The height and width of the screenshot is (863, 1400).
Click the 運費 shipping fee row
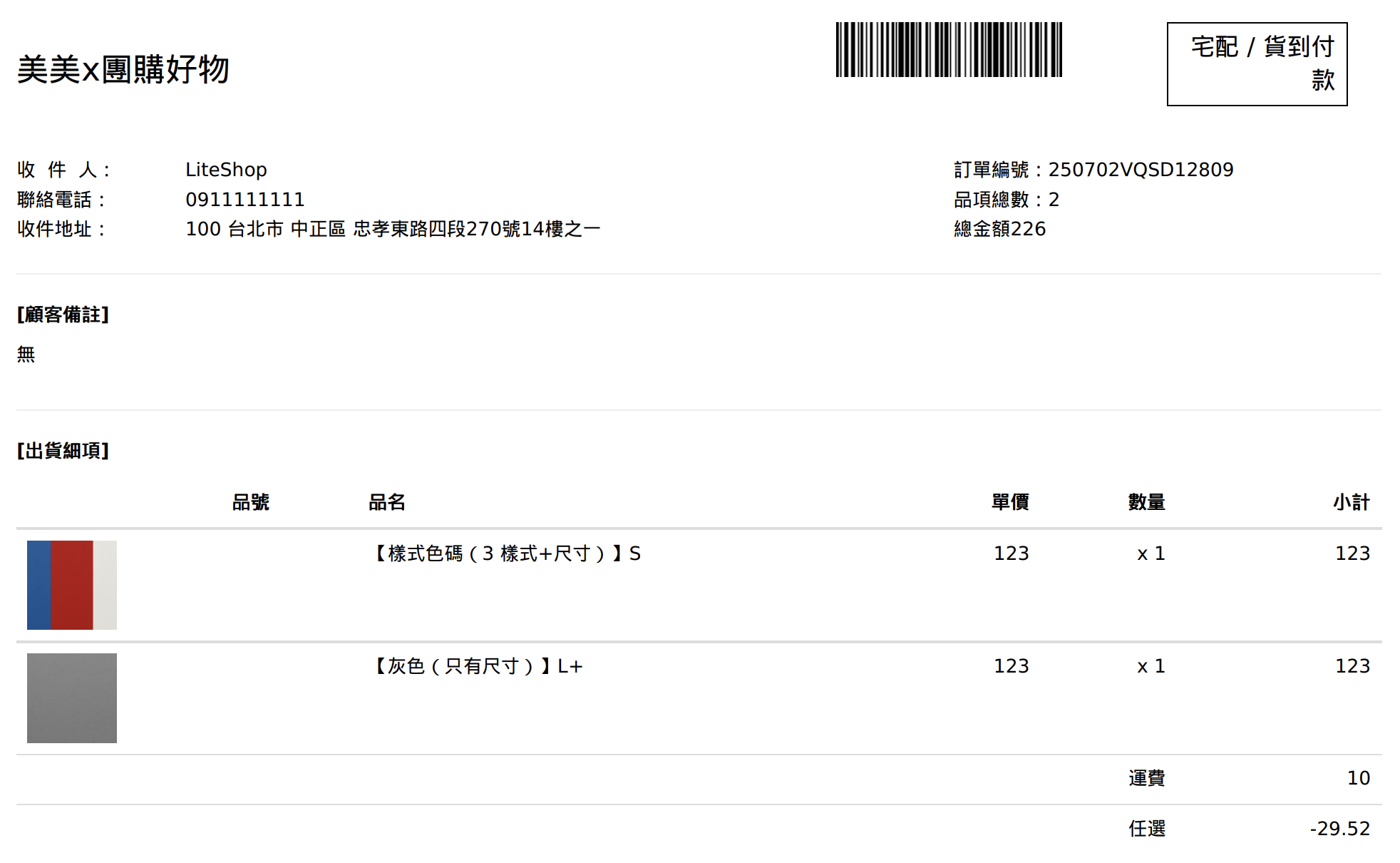pos(699,779)
